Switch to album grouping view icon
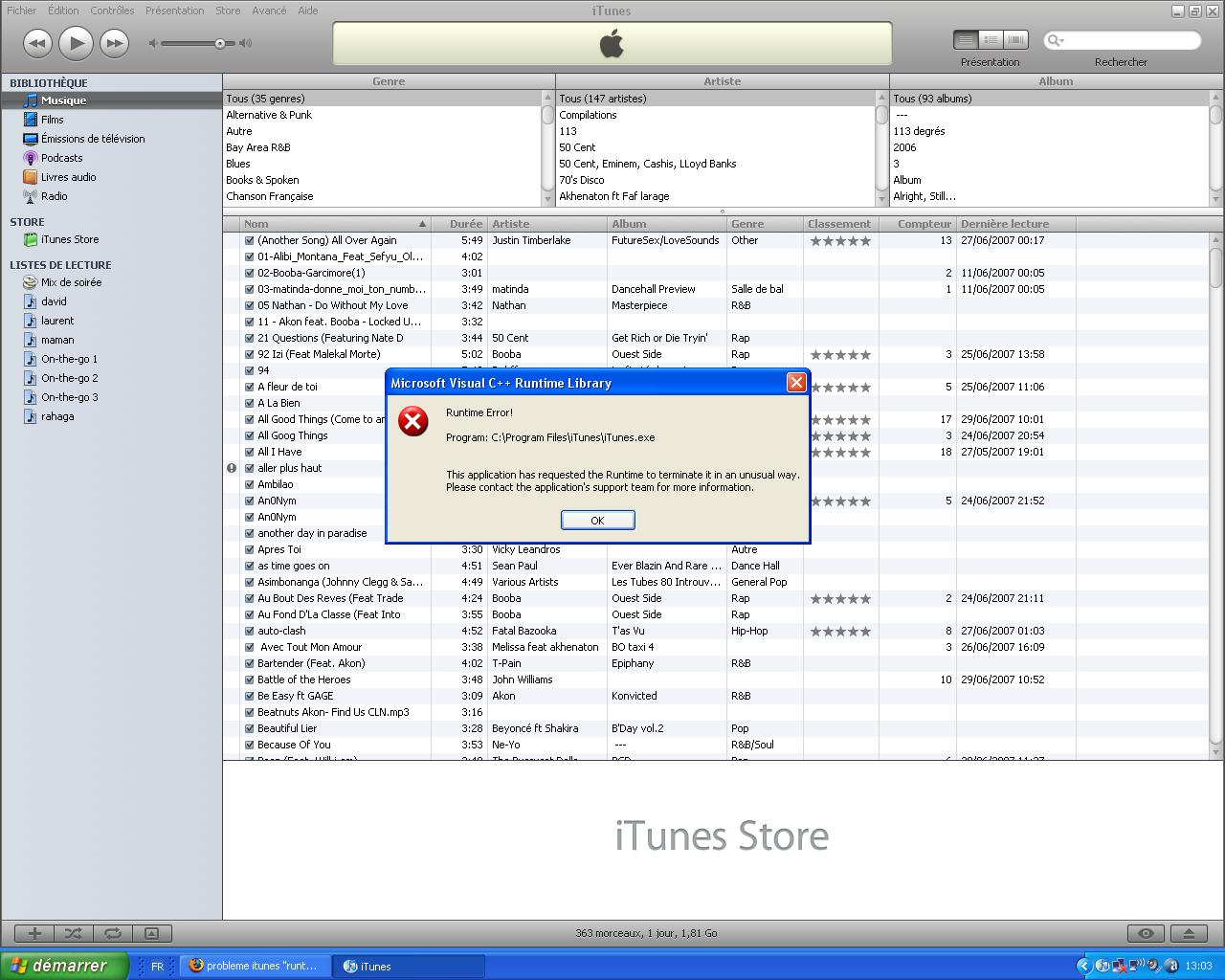This screenshot has height=980, width=1225. (x=991, y=40)
